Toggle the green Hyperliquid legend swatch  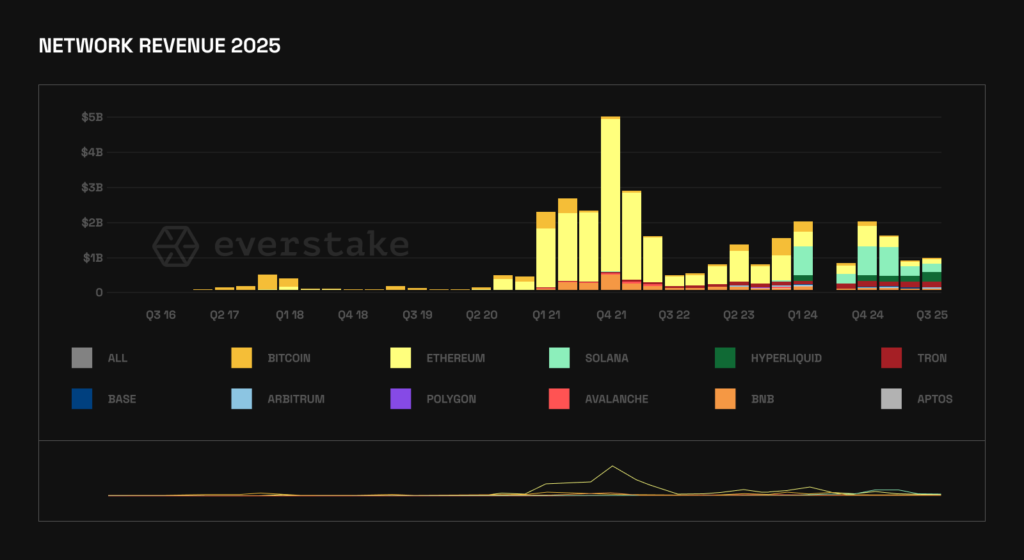tap(726, 358)
